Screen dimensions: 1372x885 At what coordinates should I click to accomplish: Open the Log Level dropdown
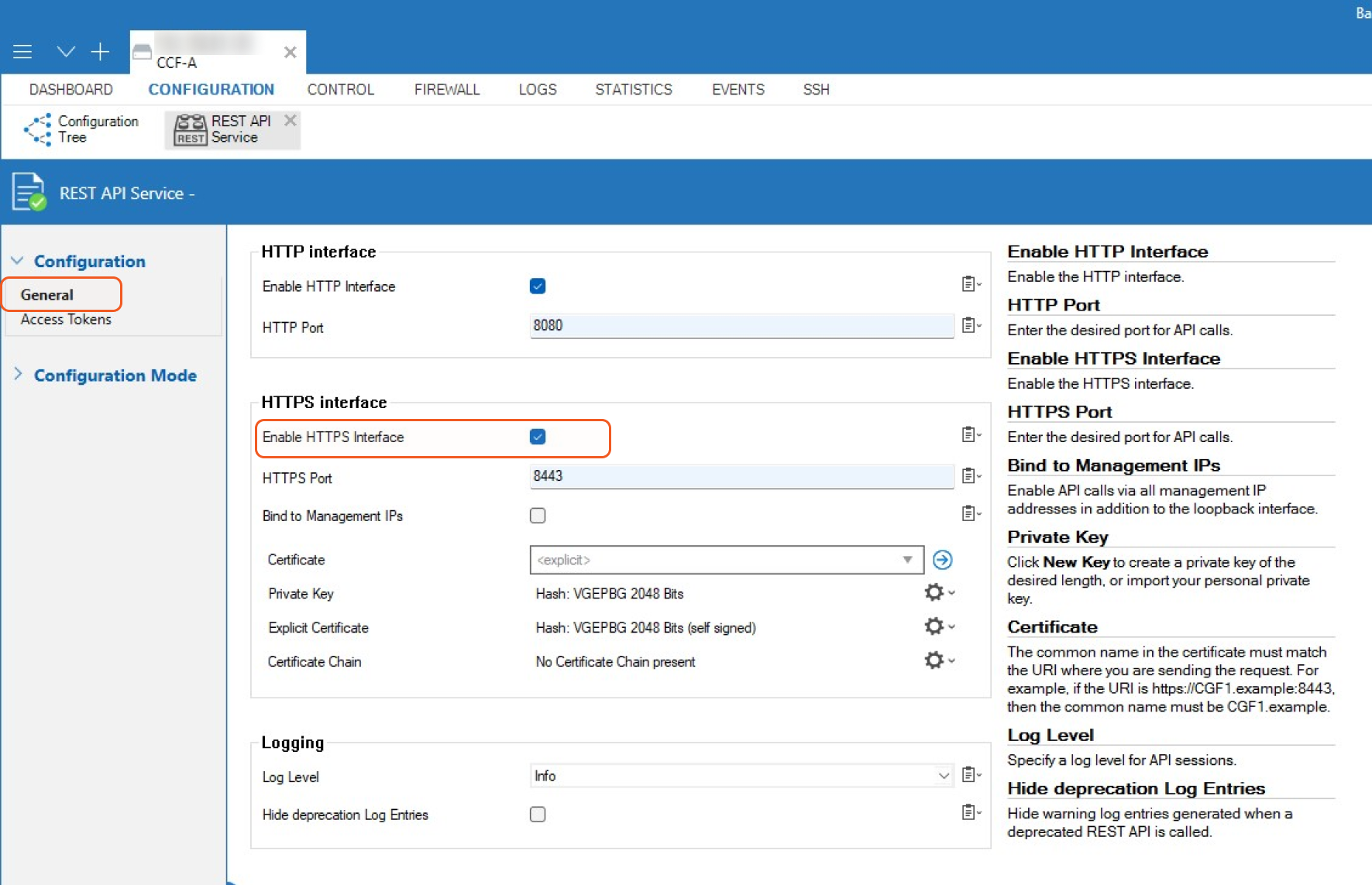tap(943, 776)
